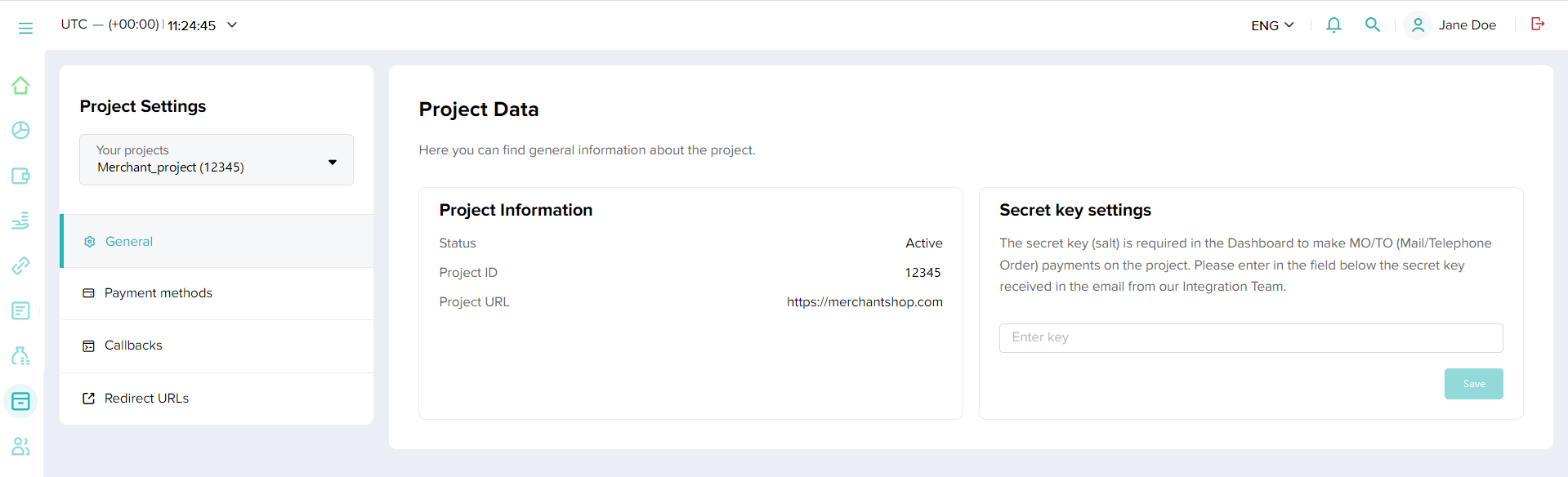Click the logout icon

pyautogui.click(x=1537, y=25)
